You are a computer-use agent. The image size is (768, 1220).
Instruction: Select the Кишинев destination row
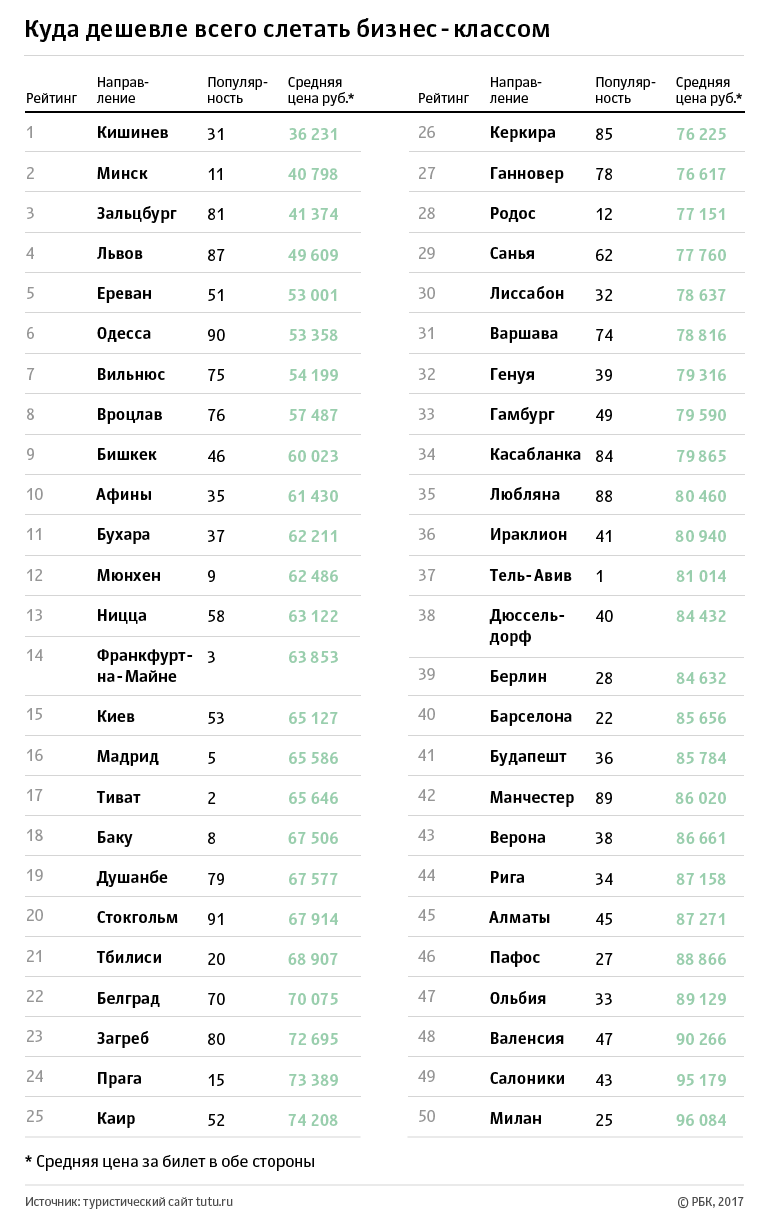(192, 133)
